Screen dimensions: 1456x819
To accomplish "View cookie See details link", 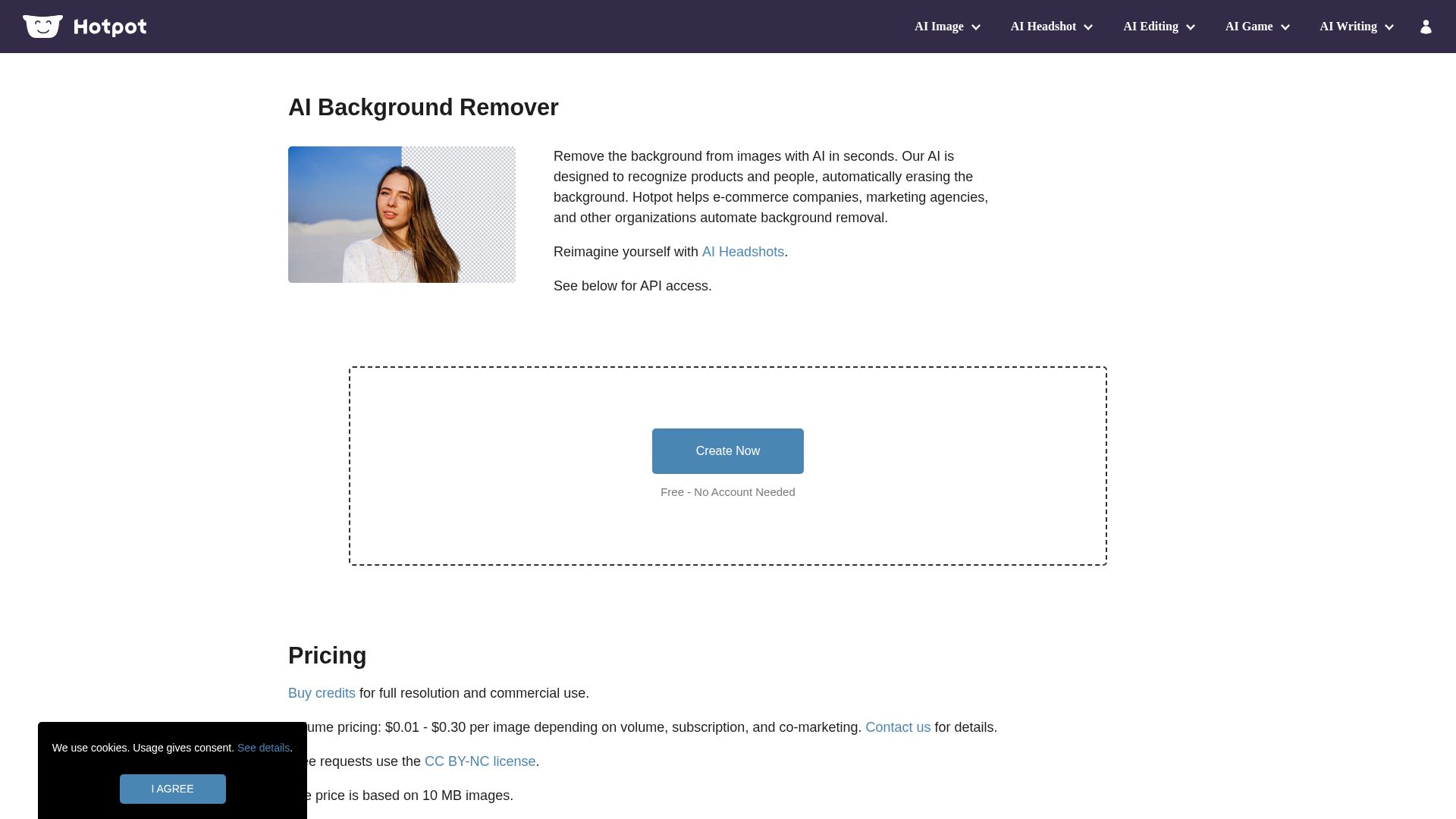I will coord(263,748).
